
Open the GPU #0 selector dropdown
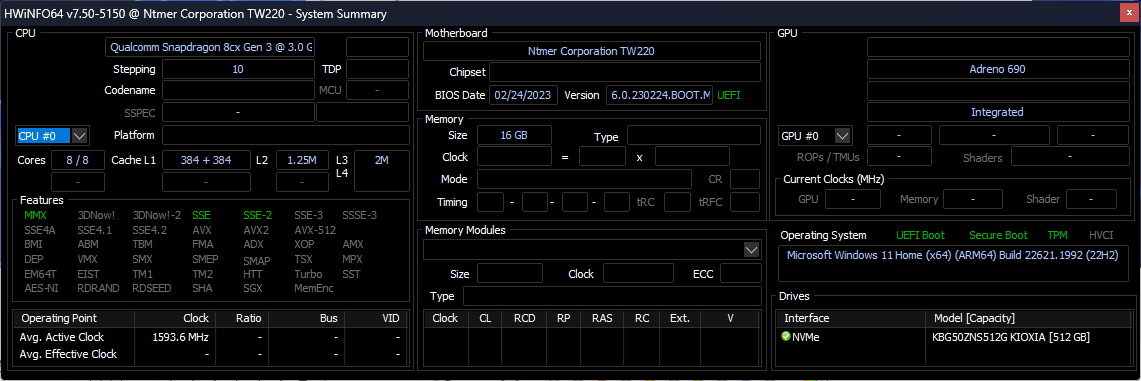point(843,135)
